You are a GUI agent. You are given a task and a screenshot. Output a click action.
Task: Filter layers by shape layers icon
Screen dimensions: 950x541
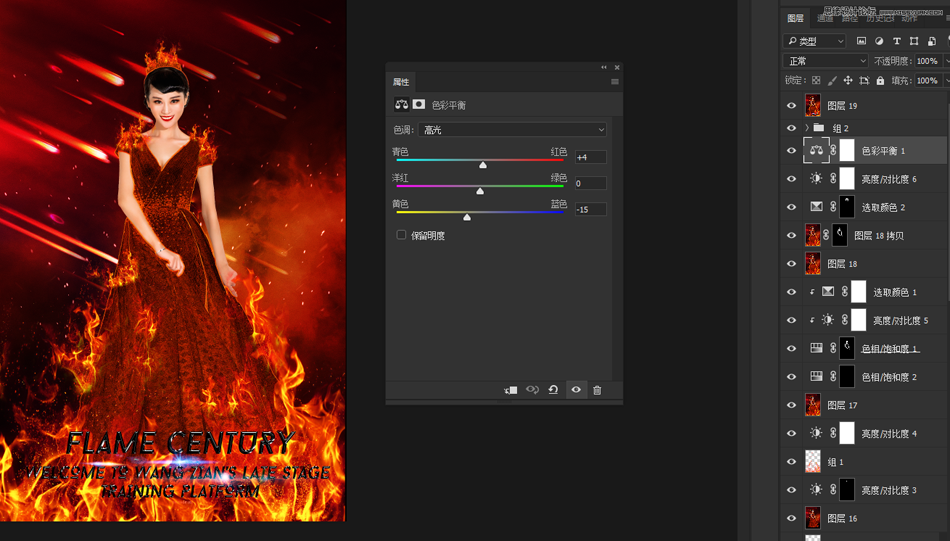(x=914, y=41)
